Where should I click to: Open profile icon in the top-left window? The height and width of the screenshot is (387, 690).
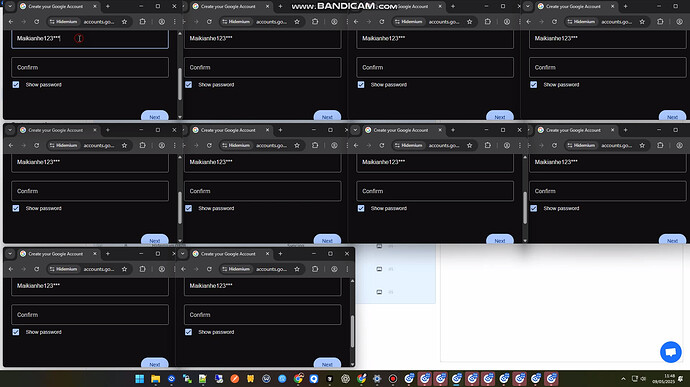click(x=161, y=22)
